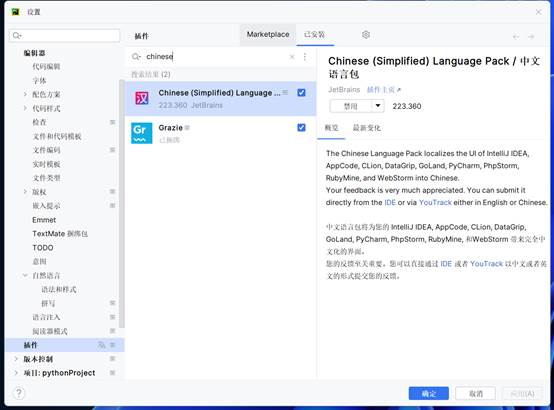Image resolution: width=554 pixels, height=410 pixels.
Task: Open help question mark button
Action: (x=19, y=393)
